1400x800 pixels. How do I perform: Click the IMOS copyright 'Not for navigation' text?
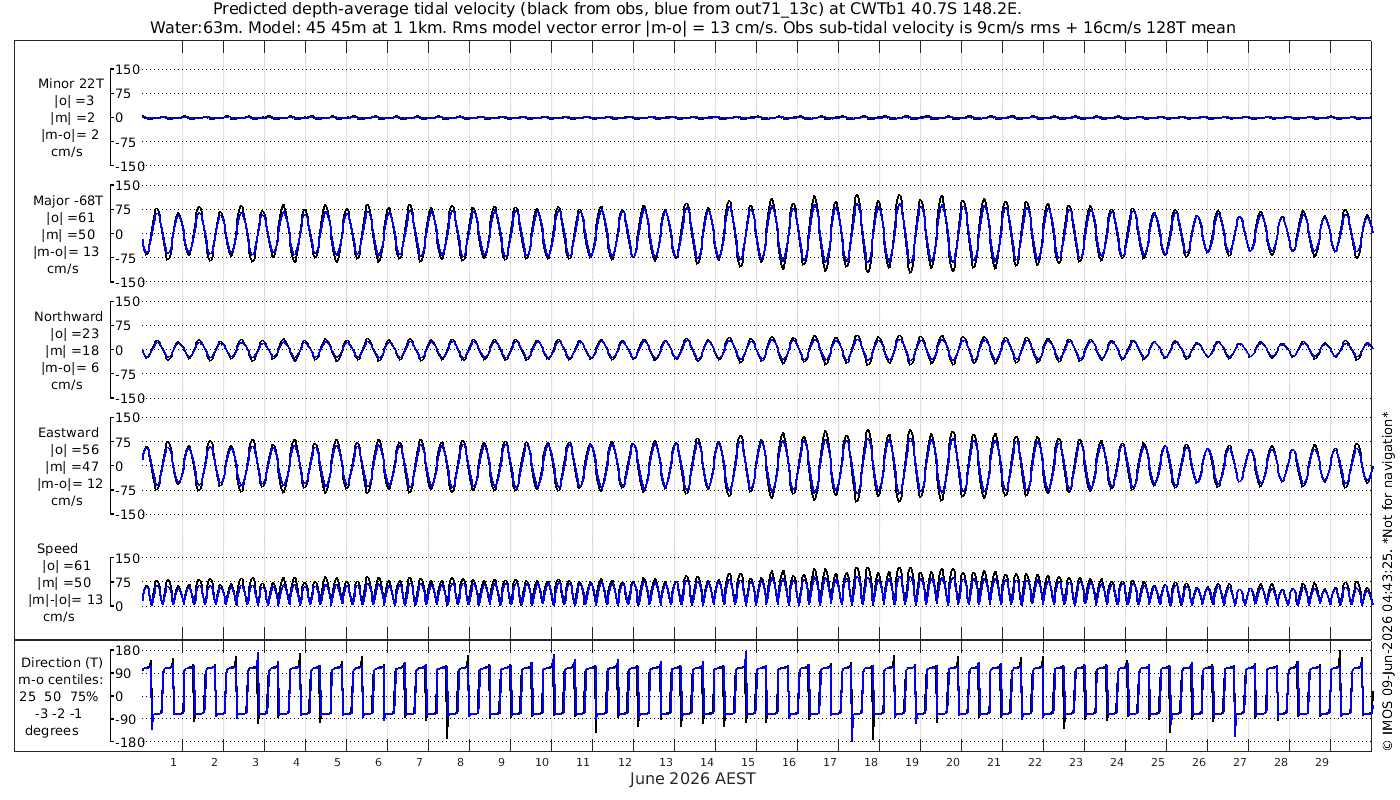[1388, 580]
